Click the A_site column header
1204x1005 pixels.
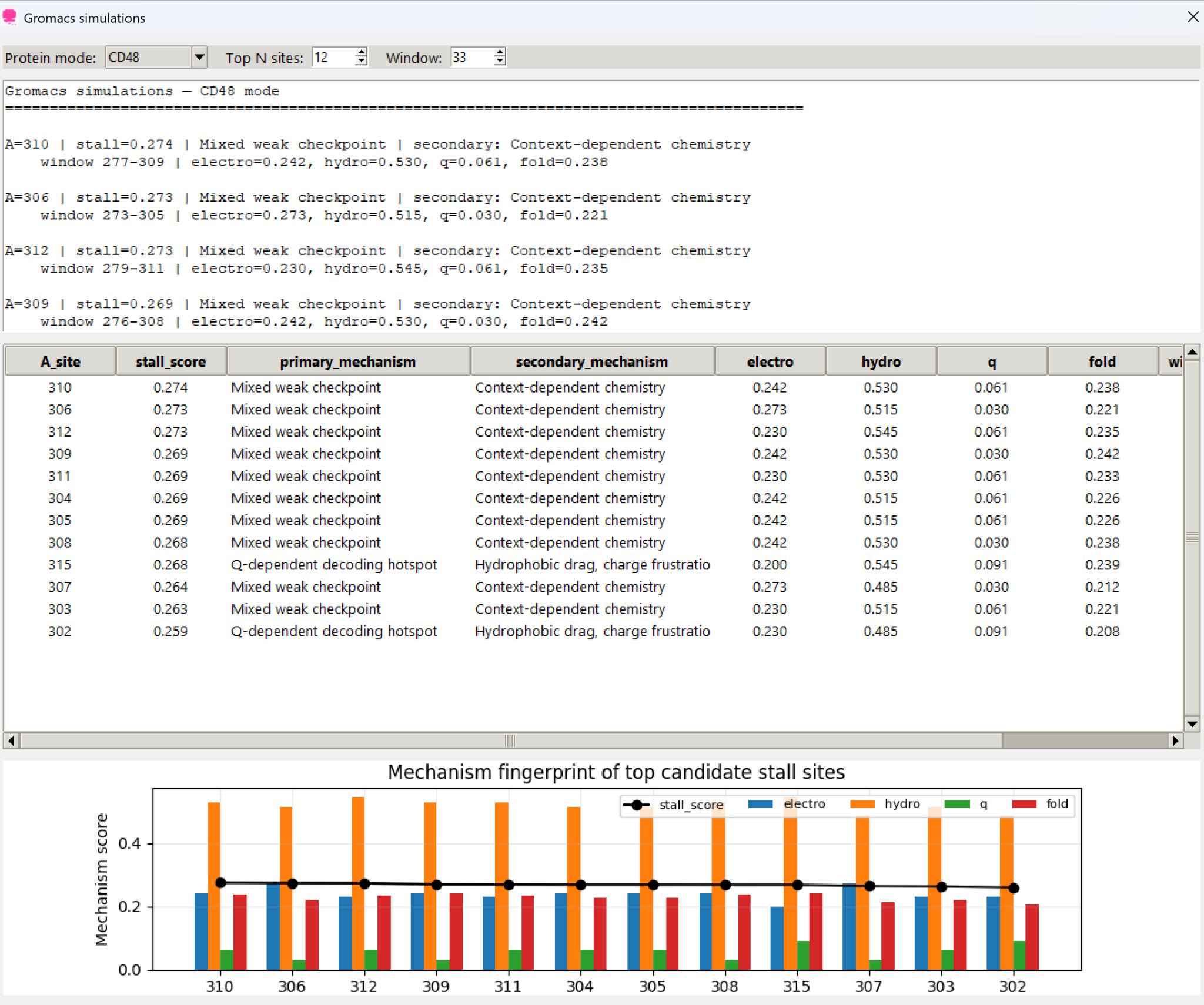[x=60, y=361]
